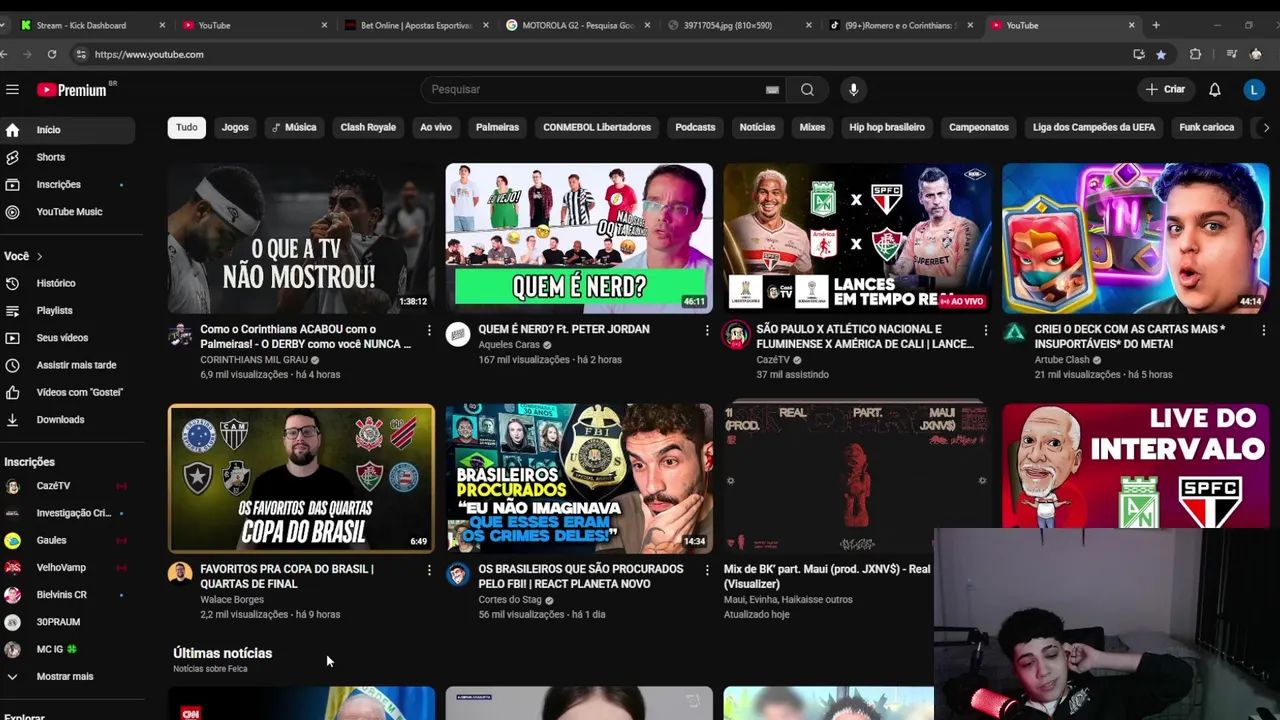Screen dimensions: 1280x720
Task: Open Downloads in sidebar
Action: click(67, 420)
